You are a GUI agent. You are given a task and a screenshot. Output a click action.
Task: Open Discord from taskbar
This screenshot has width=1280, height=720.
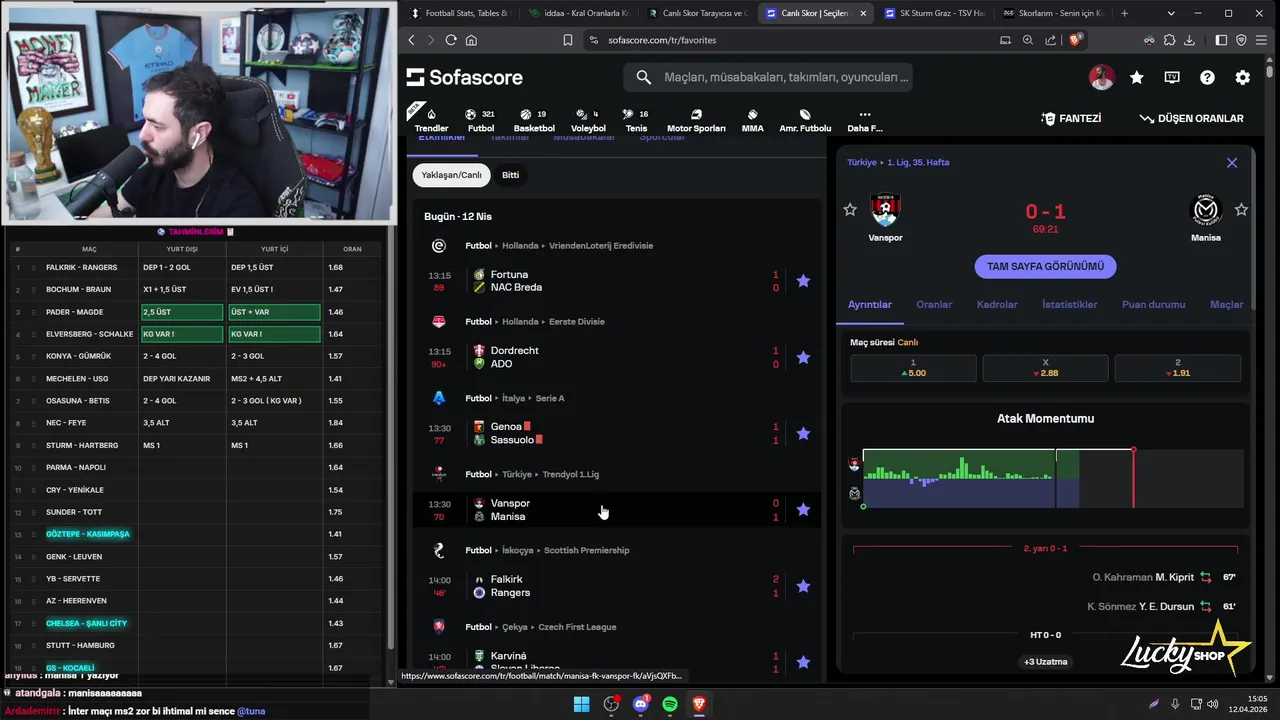pos(641,704)
